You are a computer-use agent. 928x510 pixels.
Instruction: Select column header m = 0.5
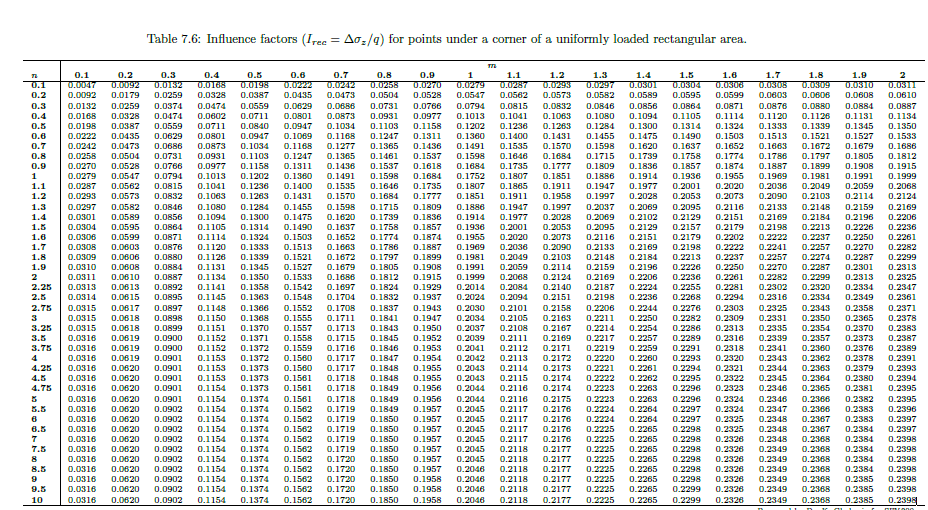point(254,75)
